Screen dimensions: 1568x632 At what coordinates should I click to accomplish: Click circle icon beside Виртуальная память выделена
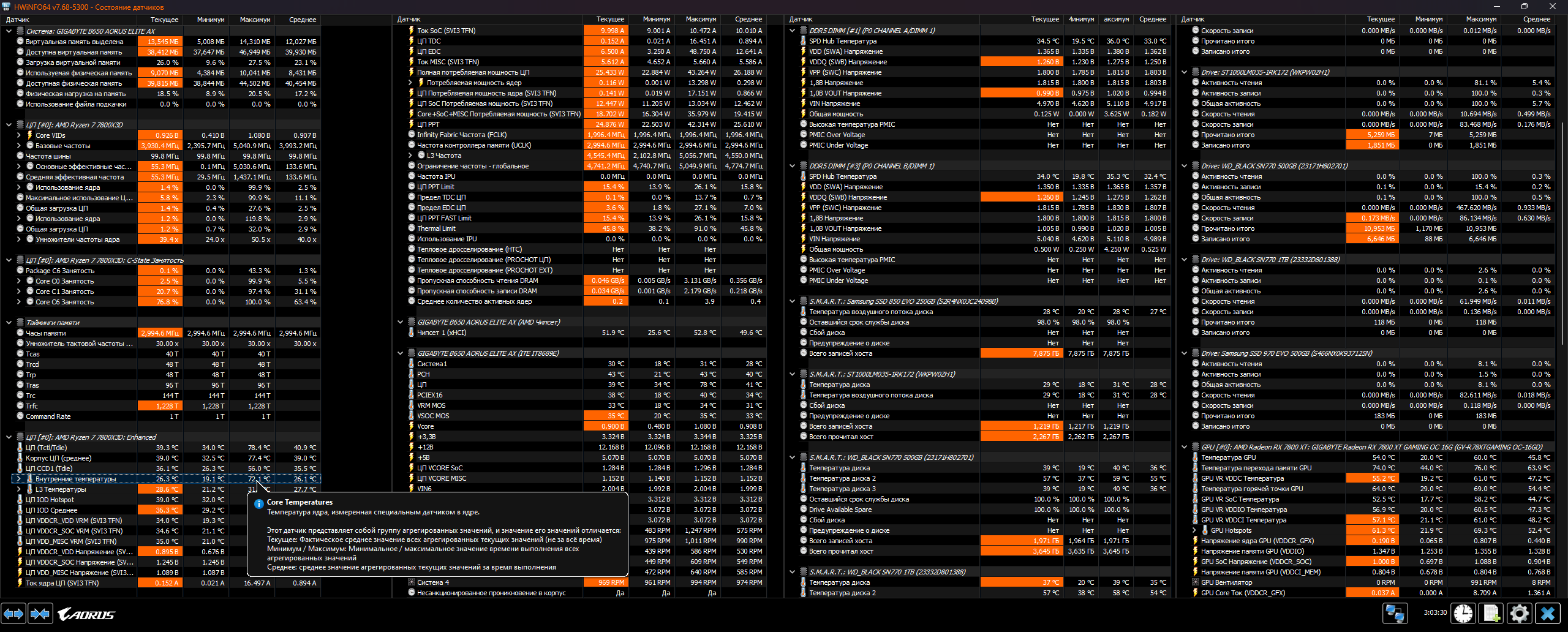[20, 42]
